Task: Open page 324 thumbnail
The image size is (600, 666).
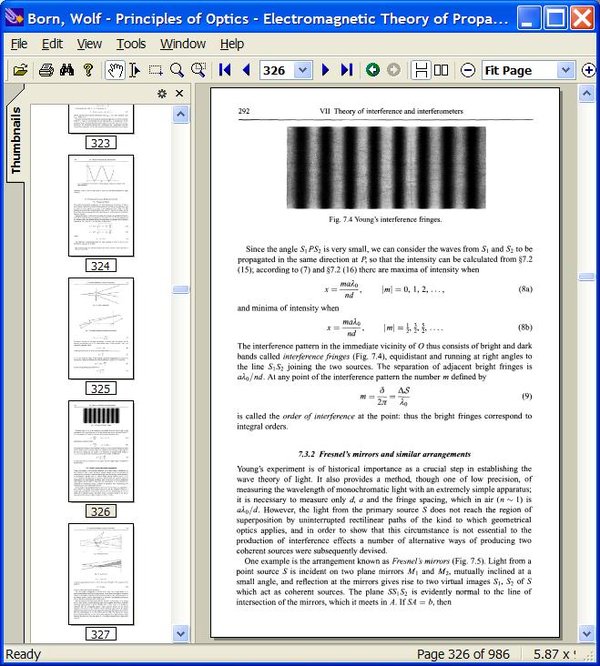Action: [x=101, y=206]
